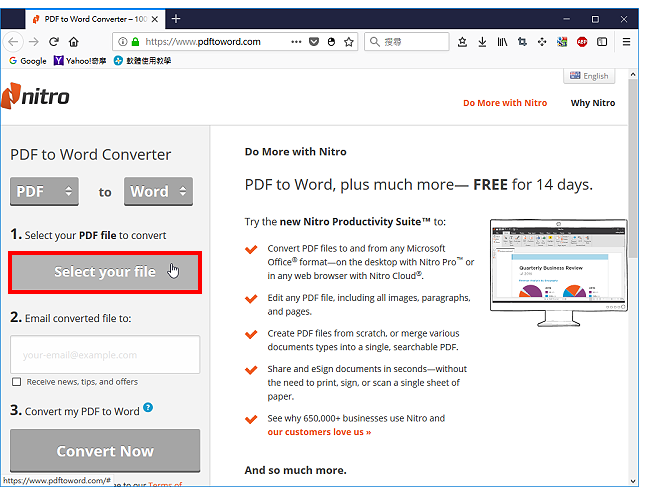Open the Library bookshelf icon
This screenshot has width=649, height=488.
(x=502, y=42)
